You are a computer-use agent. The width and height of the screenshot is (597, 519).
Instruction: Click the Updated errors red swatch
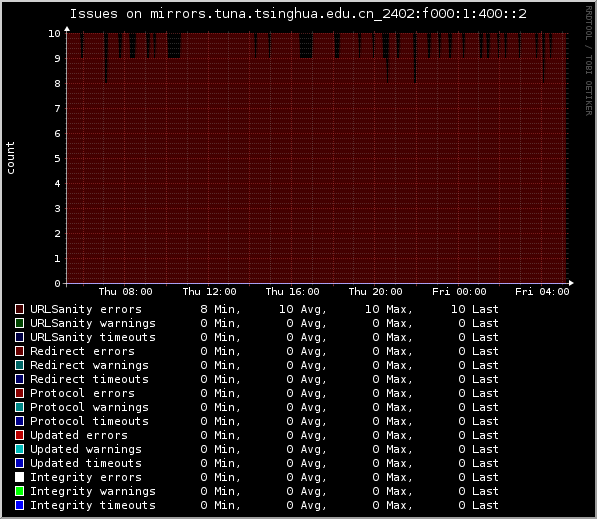[19, 435]
